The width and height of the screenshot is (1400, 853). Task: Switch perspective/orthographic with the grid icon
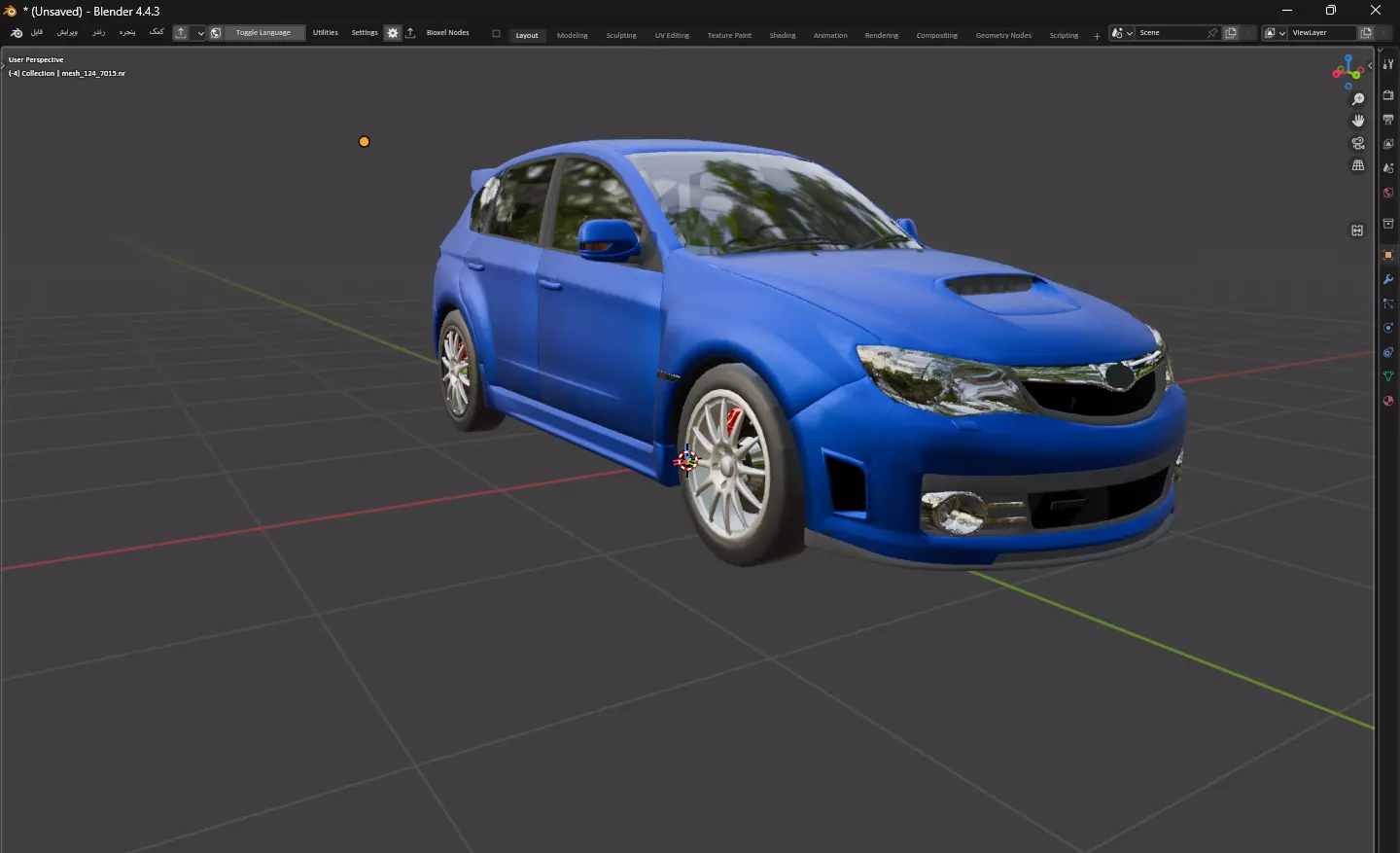click(1358, 165)
